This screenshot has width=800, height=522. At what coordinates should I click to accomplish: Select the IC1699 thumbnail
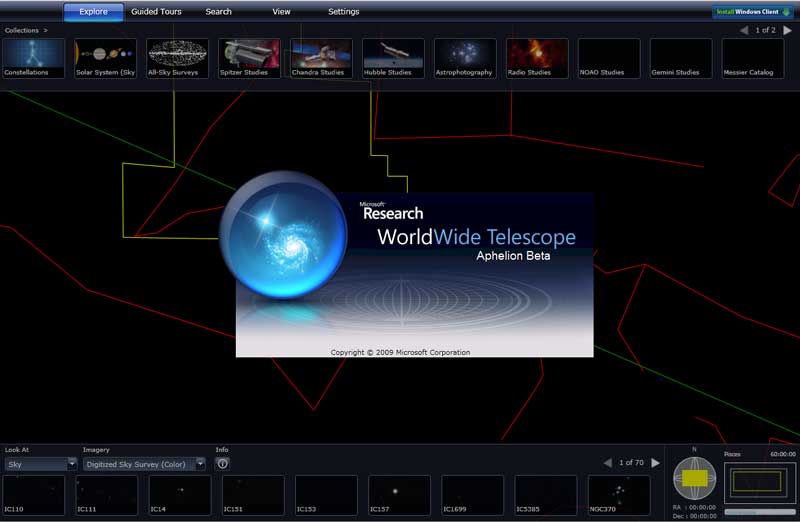click(x=472, y=495)
